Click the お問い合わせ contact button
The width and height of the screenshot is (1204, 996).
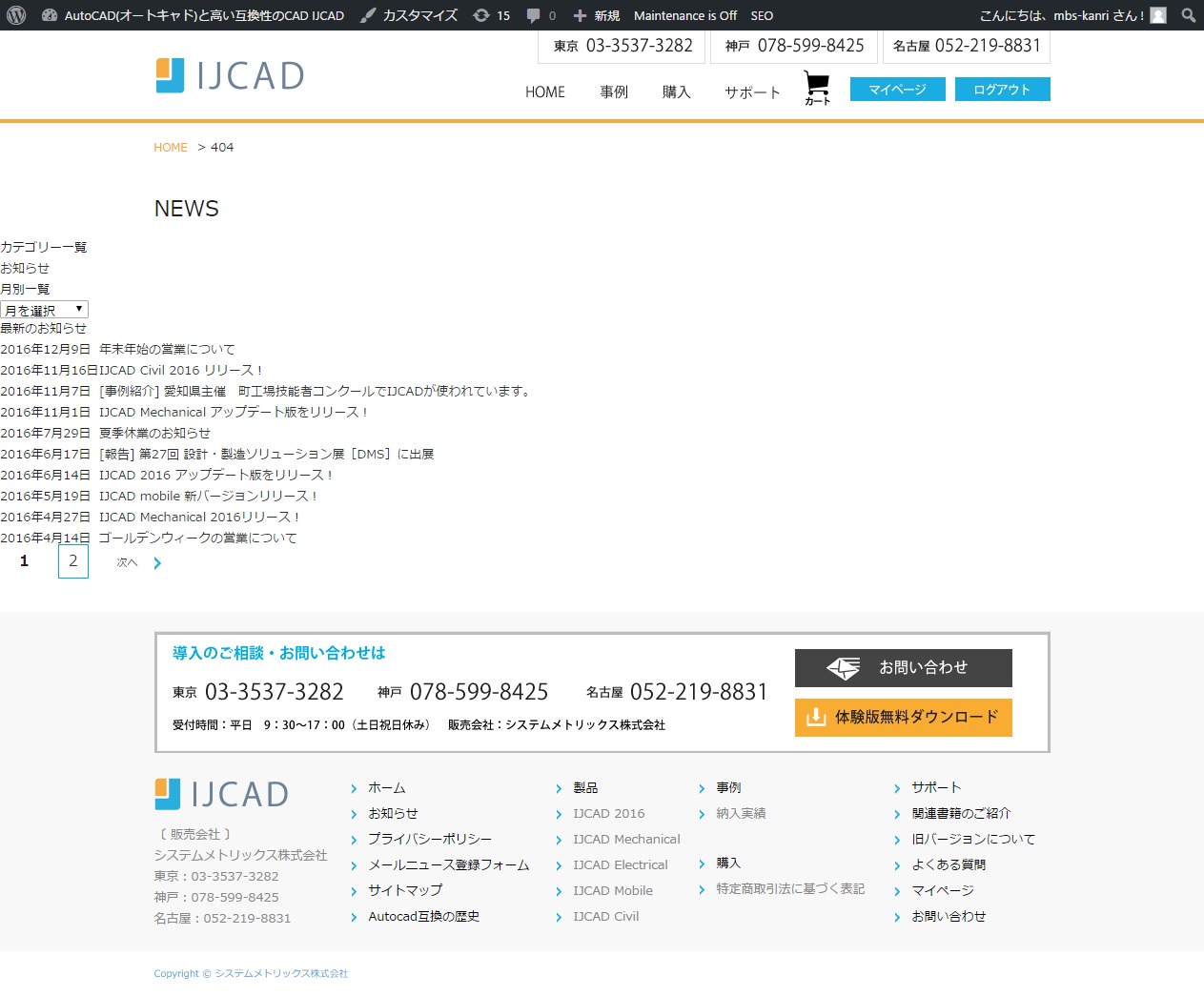904,668
